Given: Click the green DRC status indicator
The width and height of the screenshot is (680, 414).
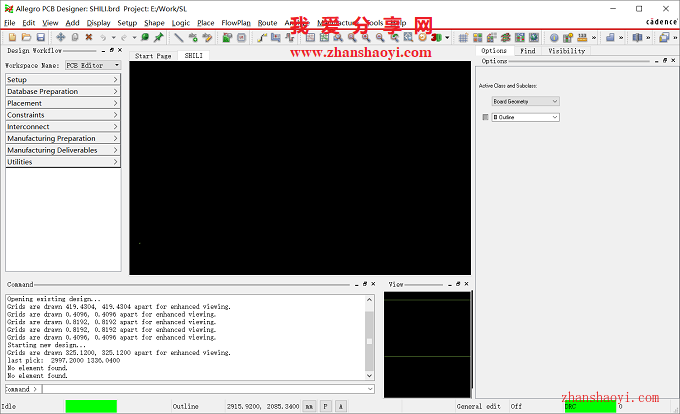Looking at the screenshot, I should point(590,407).
